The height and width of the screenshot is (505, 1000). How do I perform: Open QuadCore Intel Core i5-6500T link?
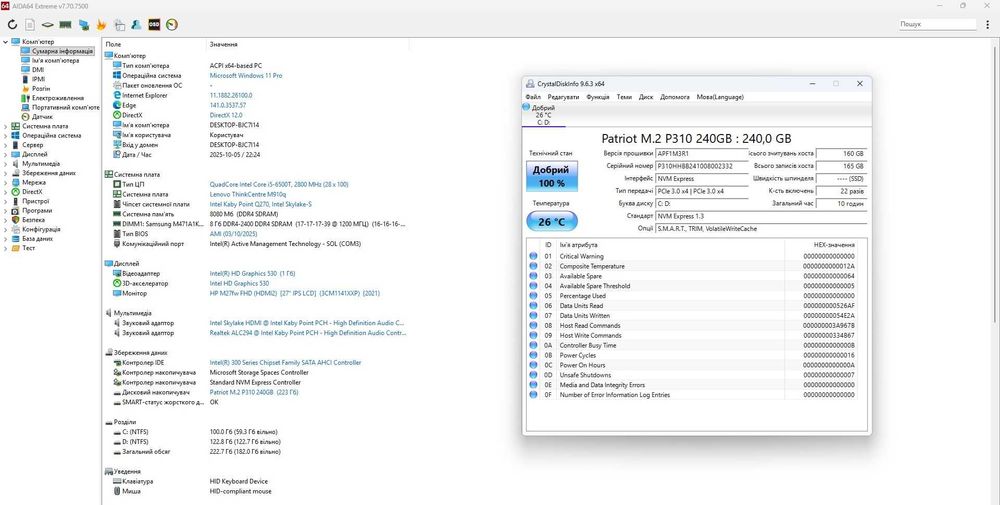tap(279, 184)
